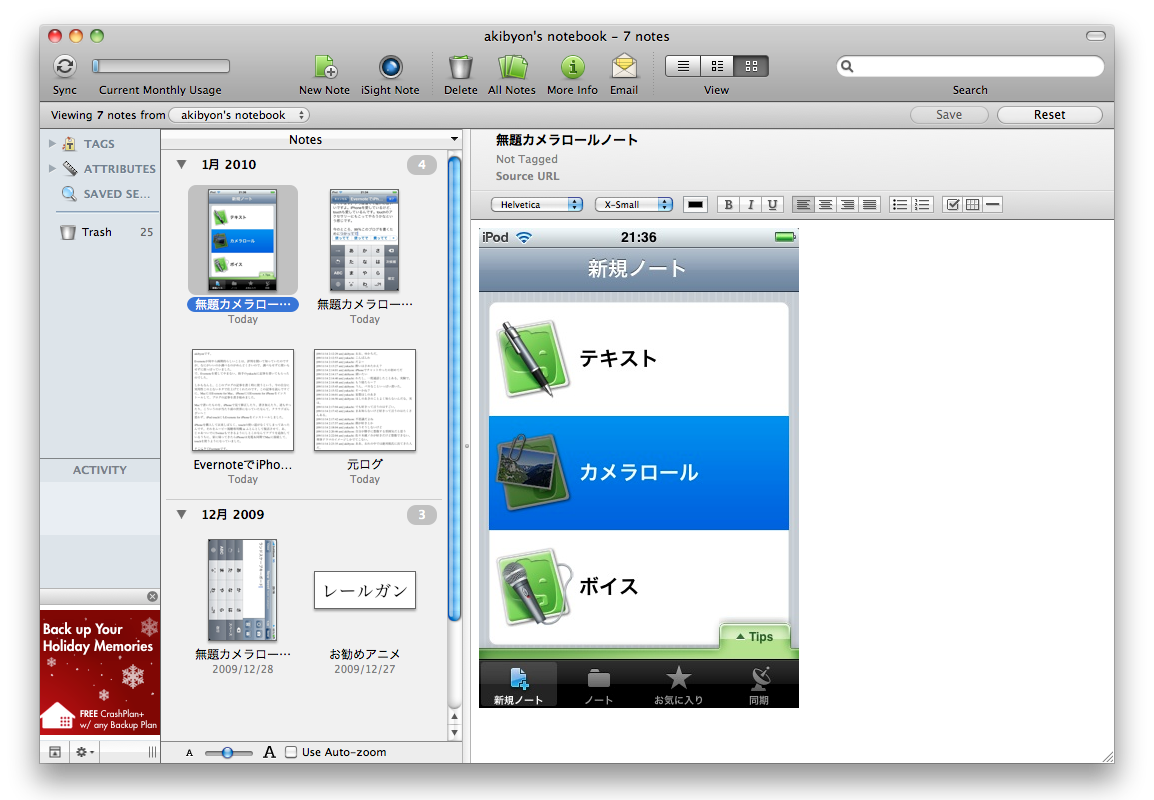
Task: Open the X-Small font size dropdown
Action: tap(634, 205)
